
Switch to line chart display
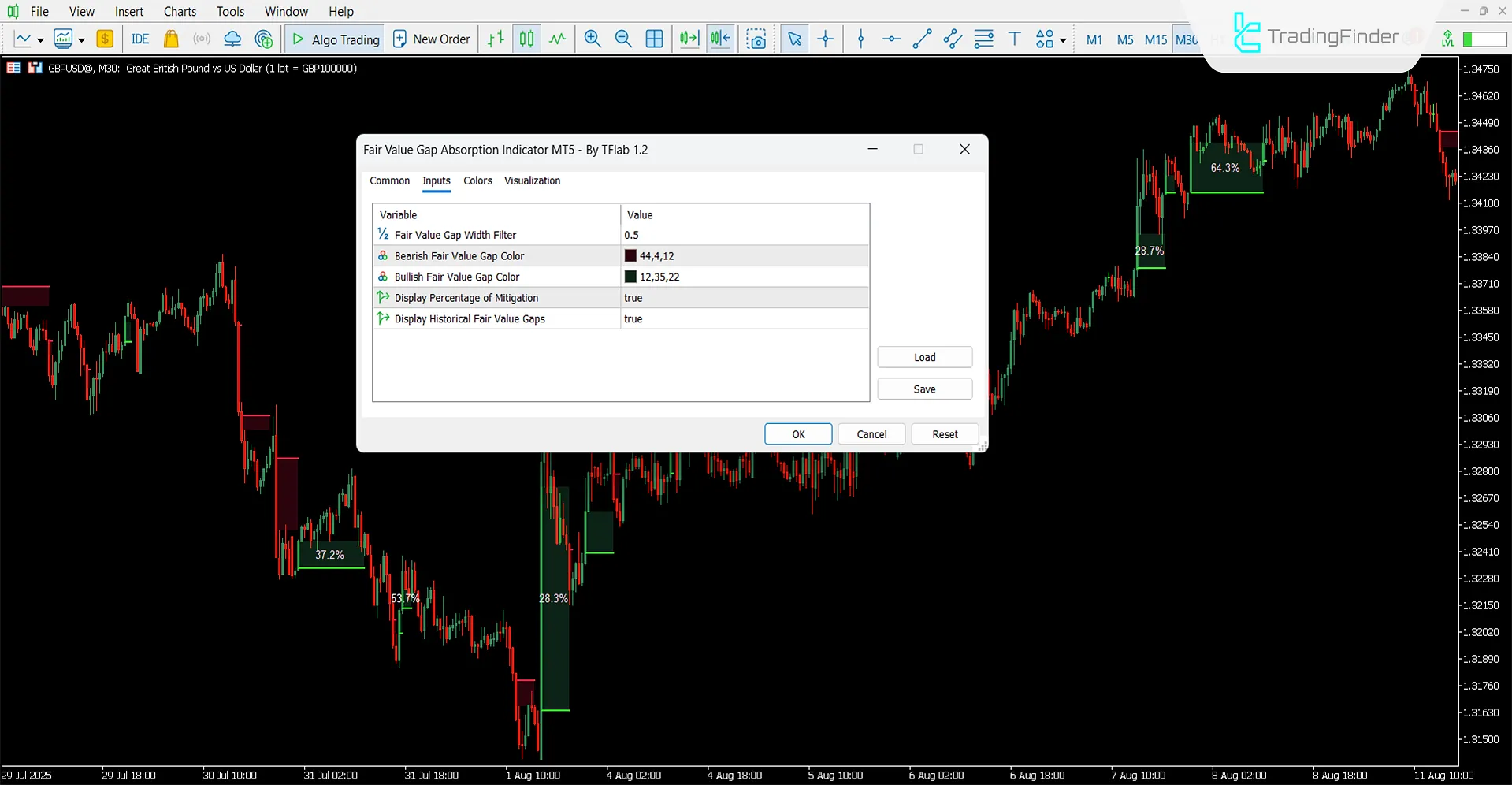(557, 38)
